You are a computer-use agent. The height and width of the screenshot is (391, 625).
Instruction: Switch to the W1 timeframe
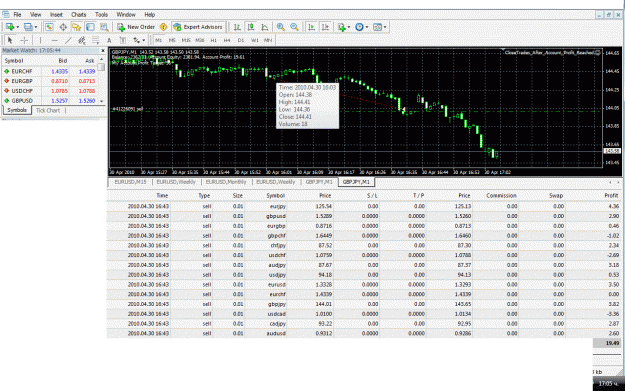point(255,40)
